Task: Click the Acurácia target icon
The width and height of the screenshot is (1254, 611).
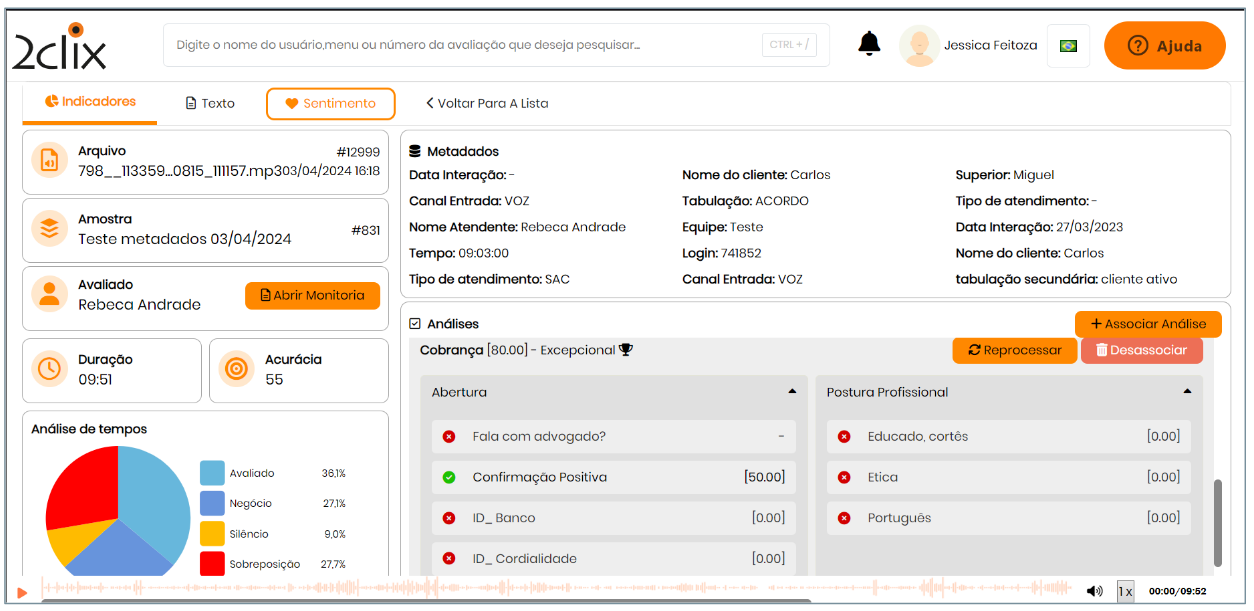Action: (x=236, y=369)
